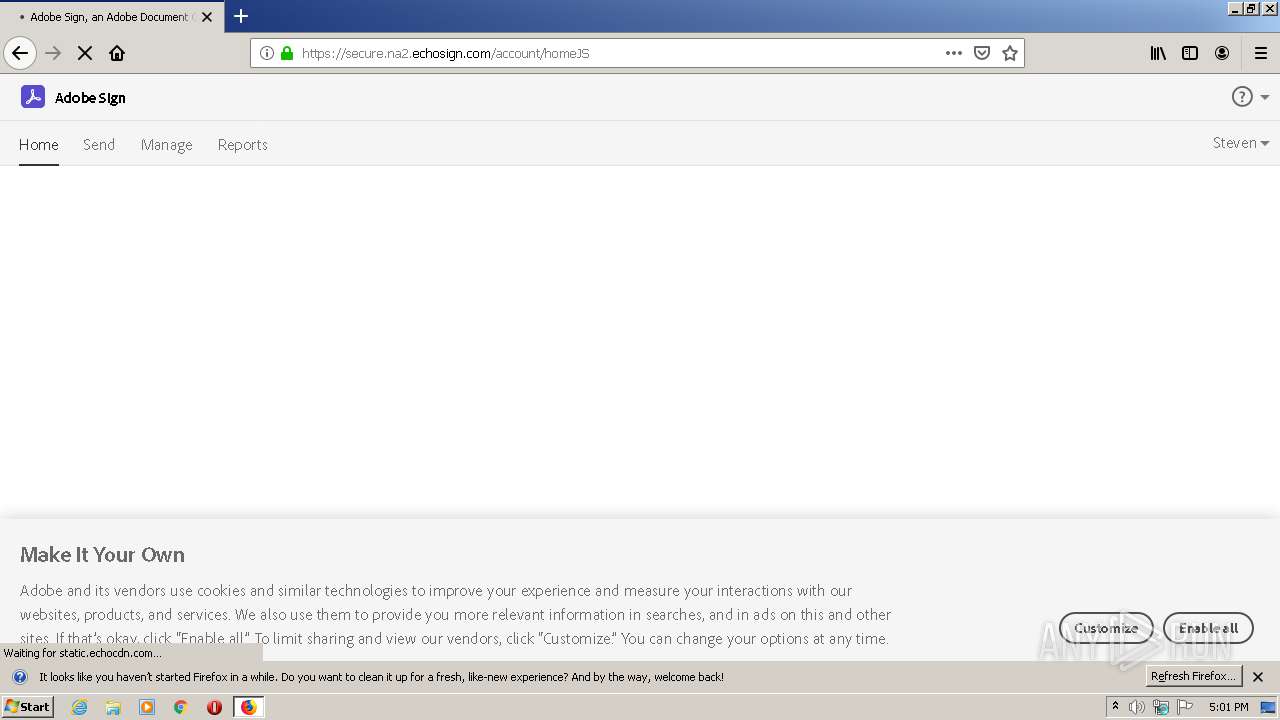The height and width of the screenshot is (720, 1280).
Task: Expand the help dropdown arrow
Action: point(1265,97)
